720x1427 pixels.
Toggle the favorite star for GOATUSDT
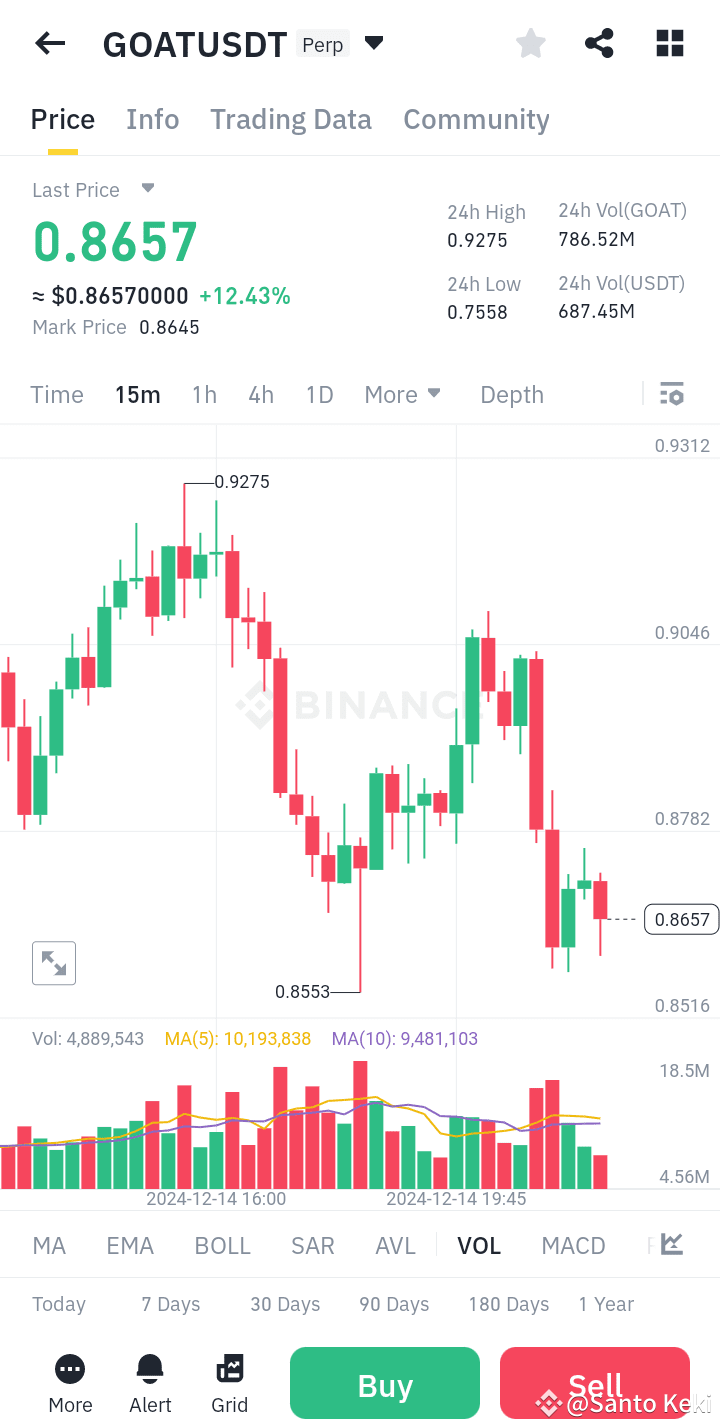click(530, 42)
